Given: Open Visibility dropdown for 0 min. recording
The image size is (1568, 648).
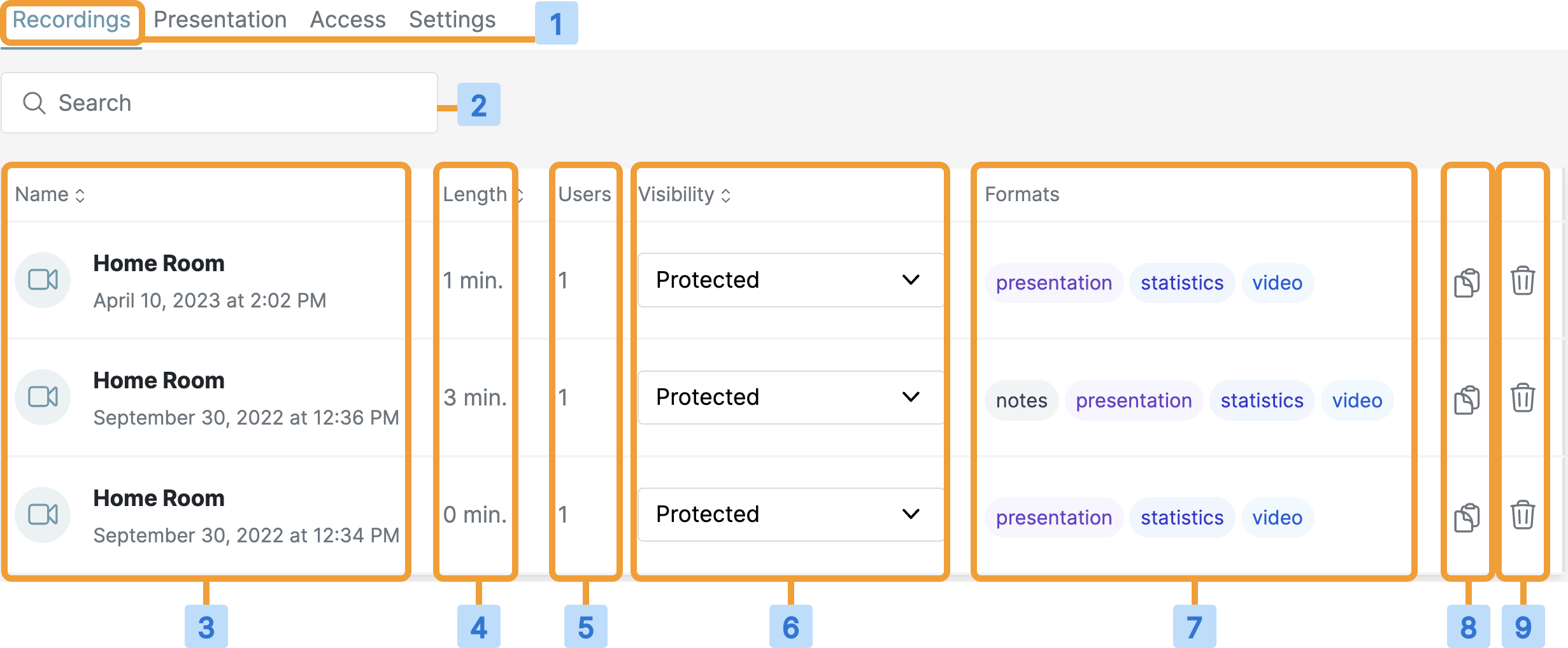Looking at the screenshot, I should (x=790, y=514).
